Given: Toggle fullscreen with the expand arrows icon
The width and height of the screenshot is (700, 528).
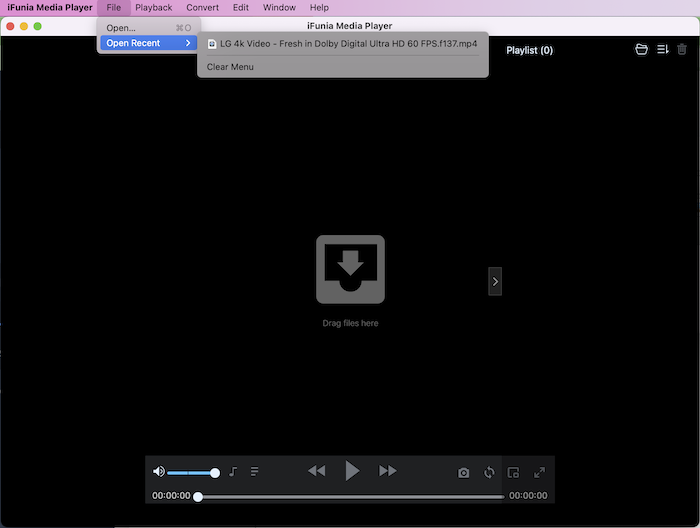Looking at the screenshot, I should point(540,473).
